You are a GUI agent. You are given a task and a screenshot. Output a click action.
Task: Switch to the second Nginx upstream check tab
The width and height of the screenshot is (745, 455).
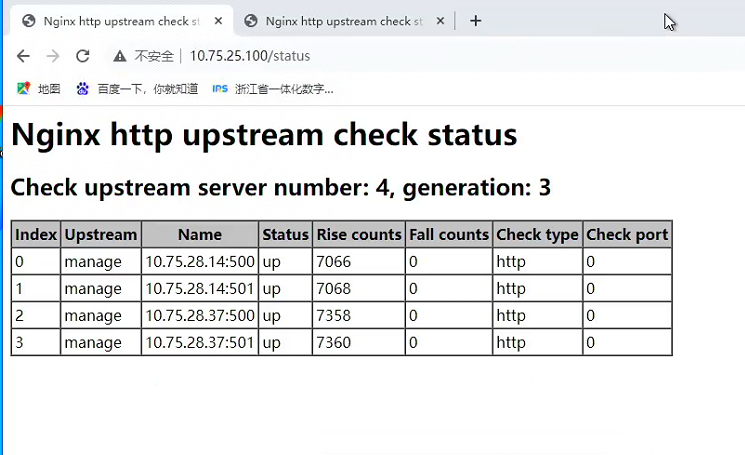pyautogui.click(x=344, y=21)
